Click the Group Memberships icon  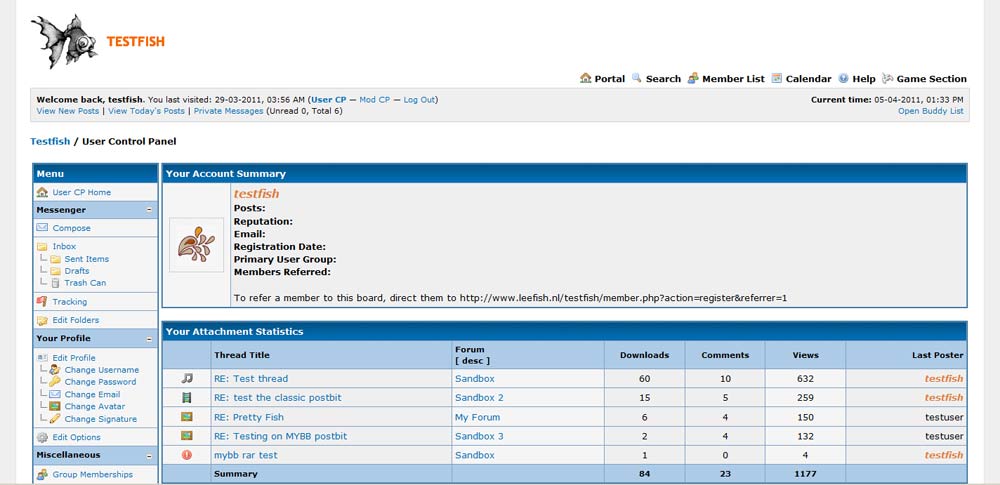42,475
